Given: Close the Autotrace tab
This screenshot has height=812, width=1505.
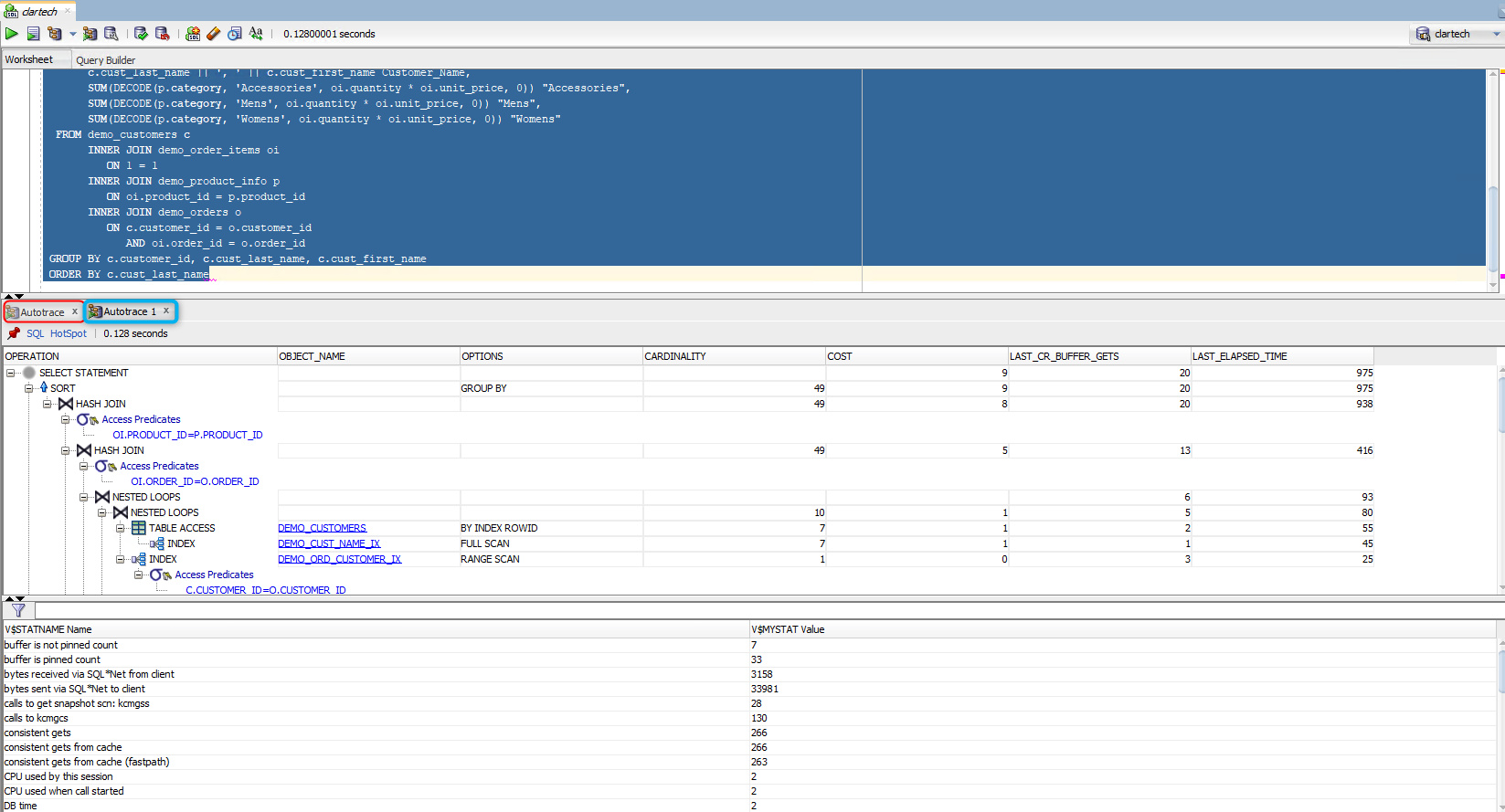Looking at the screenshot, I should pyautogui.click(x=75, y=311).
